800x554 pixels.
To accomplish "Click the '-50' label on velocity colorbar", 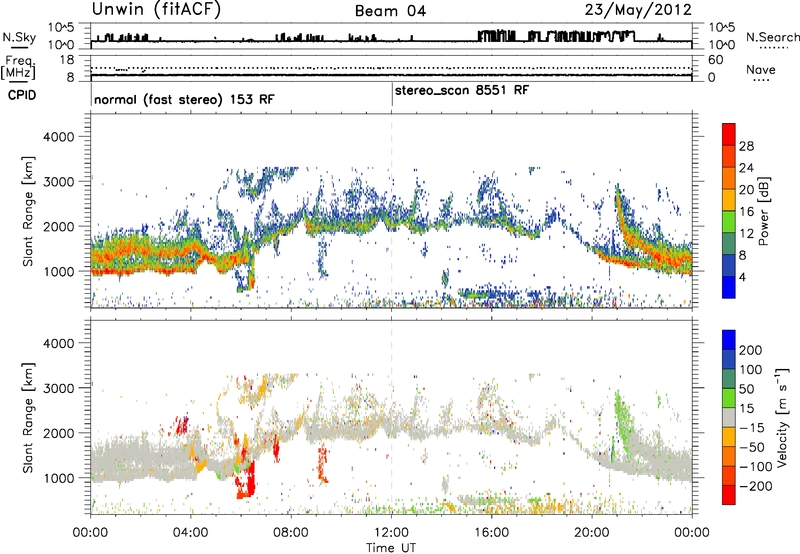I will (x=752, y=447).
